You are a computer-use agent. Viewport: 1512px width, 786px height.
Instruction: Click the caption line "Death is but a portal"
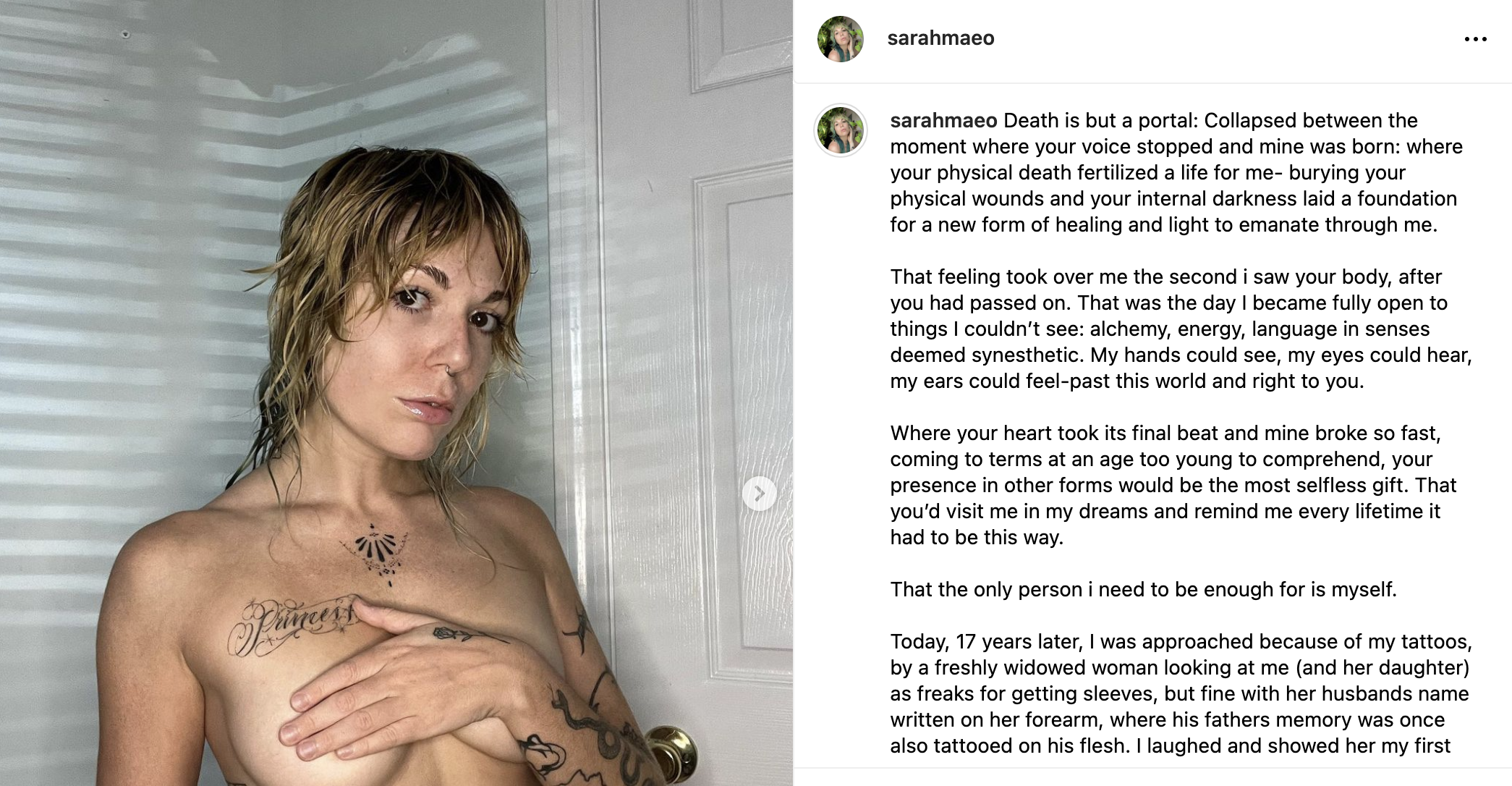pos(1099,120)
